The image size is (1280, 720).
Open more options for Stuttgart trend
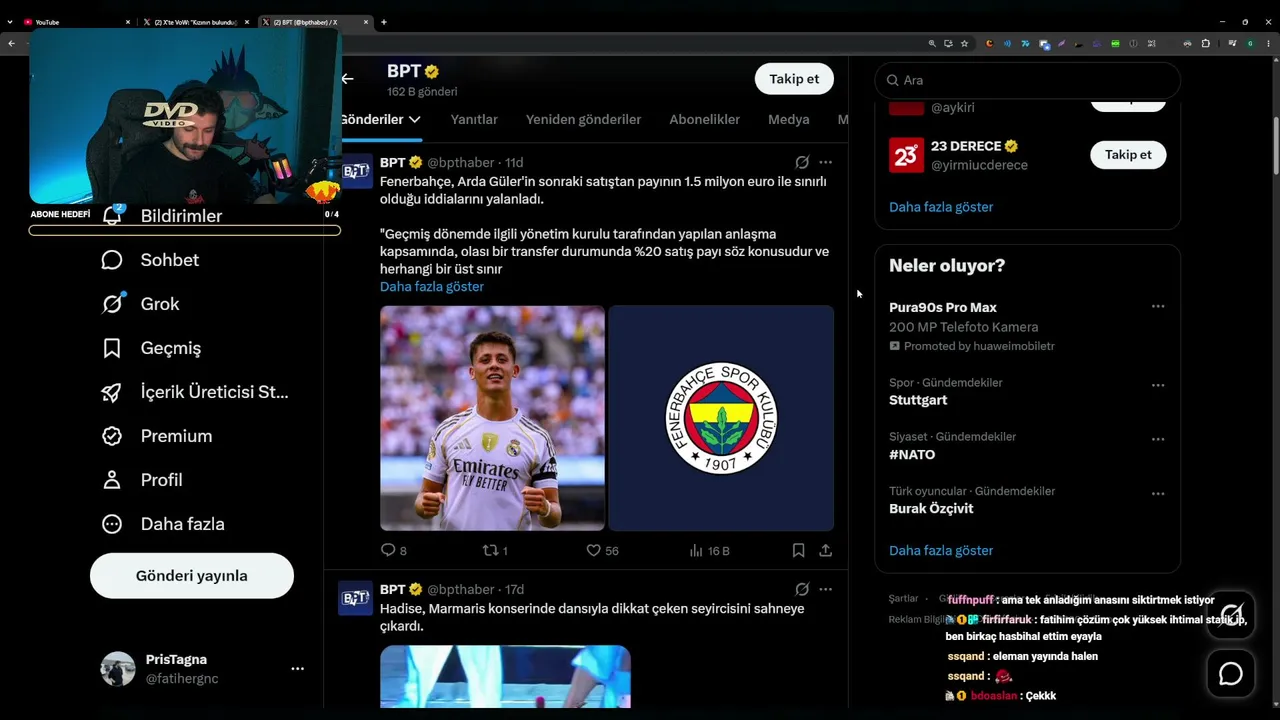1158,385
